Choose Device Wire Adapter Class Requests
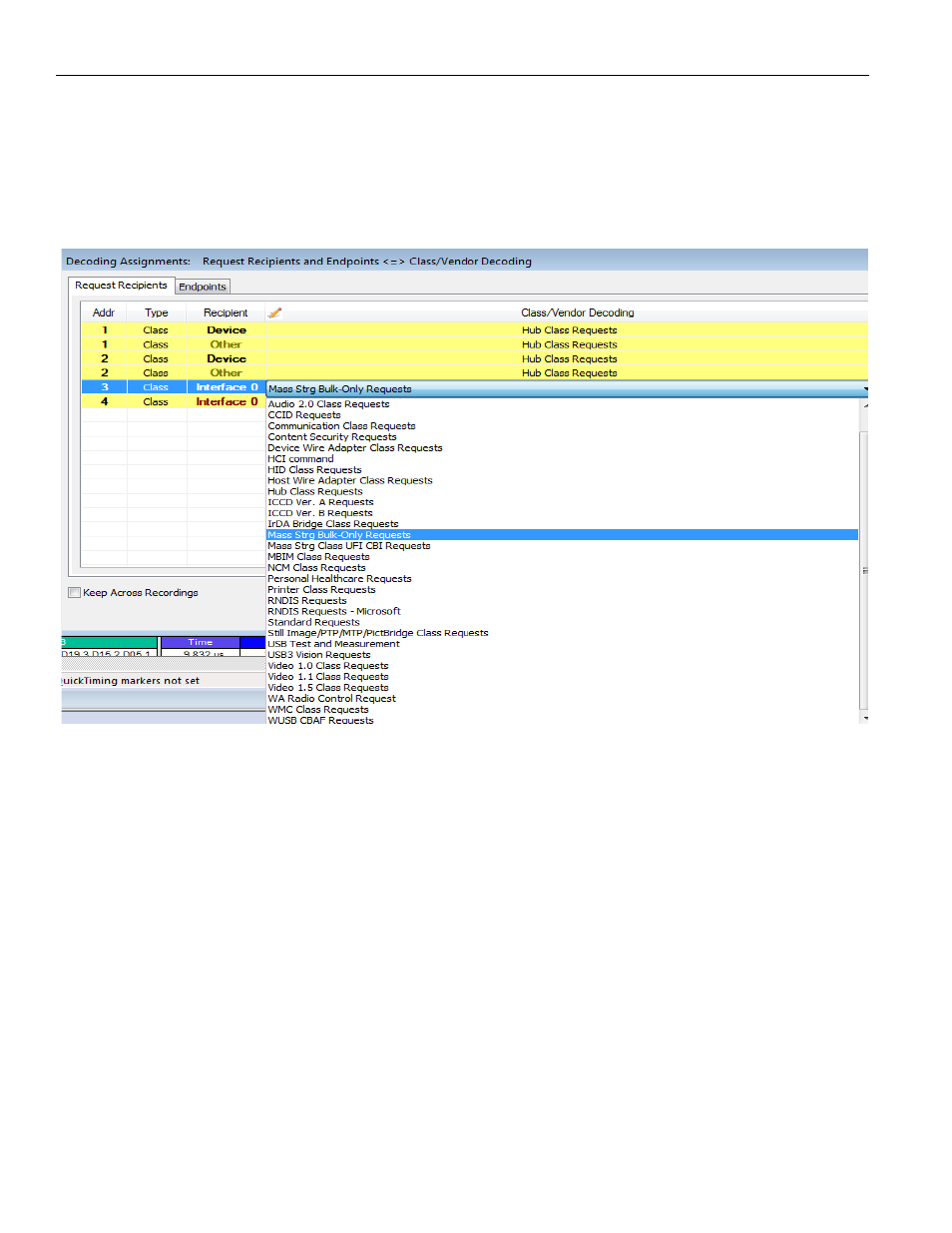Viewport: 952px width, 1233px height. 355,448
